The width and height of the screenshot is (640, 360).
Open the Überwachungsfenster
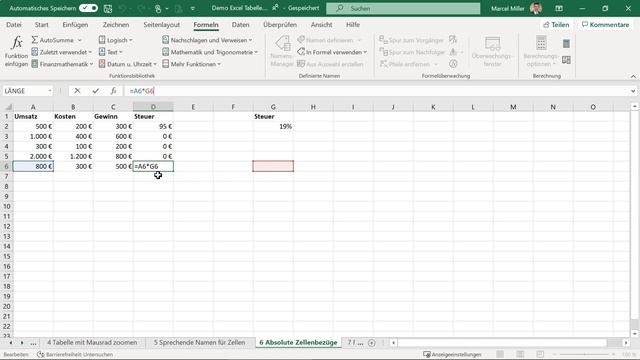[492, 51]
